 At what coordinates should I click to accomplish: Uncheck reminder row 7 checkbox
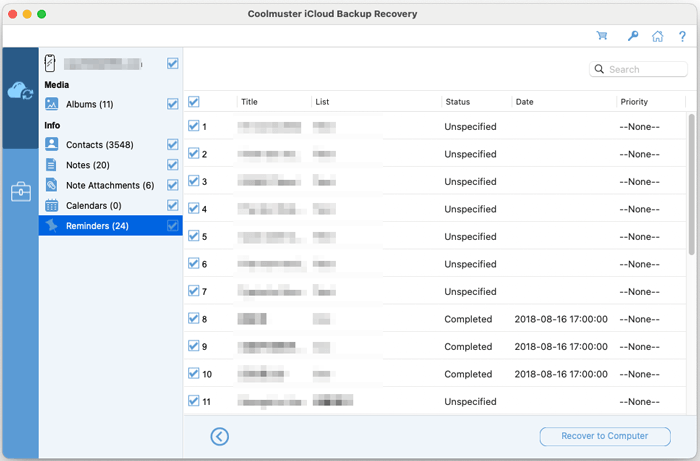click(193, 291)
